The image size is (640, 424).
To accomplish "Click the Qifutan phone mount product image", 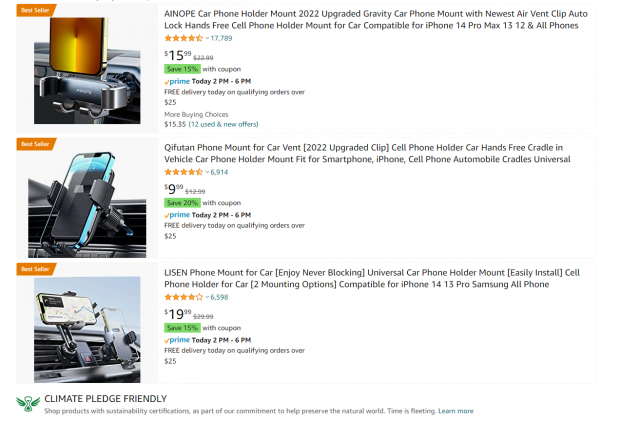I will pyautogui.click(x=88, y=198).
